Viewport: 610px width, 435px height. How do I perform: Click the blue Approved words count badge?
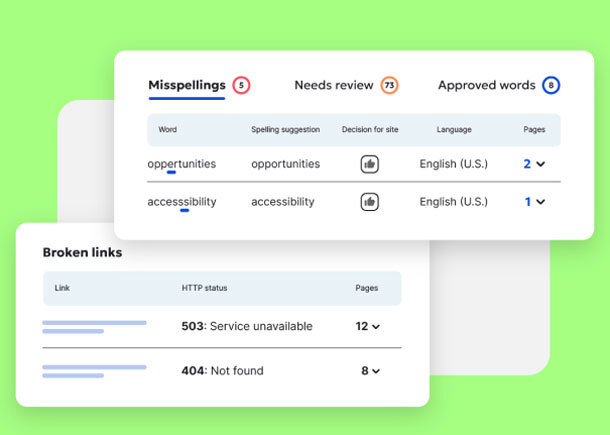coord(550,86)
